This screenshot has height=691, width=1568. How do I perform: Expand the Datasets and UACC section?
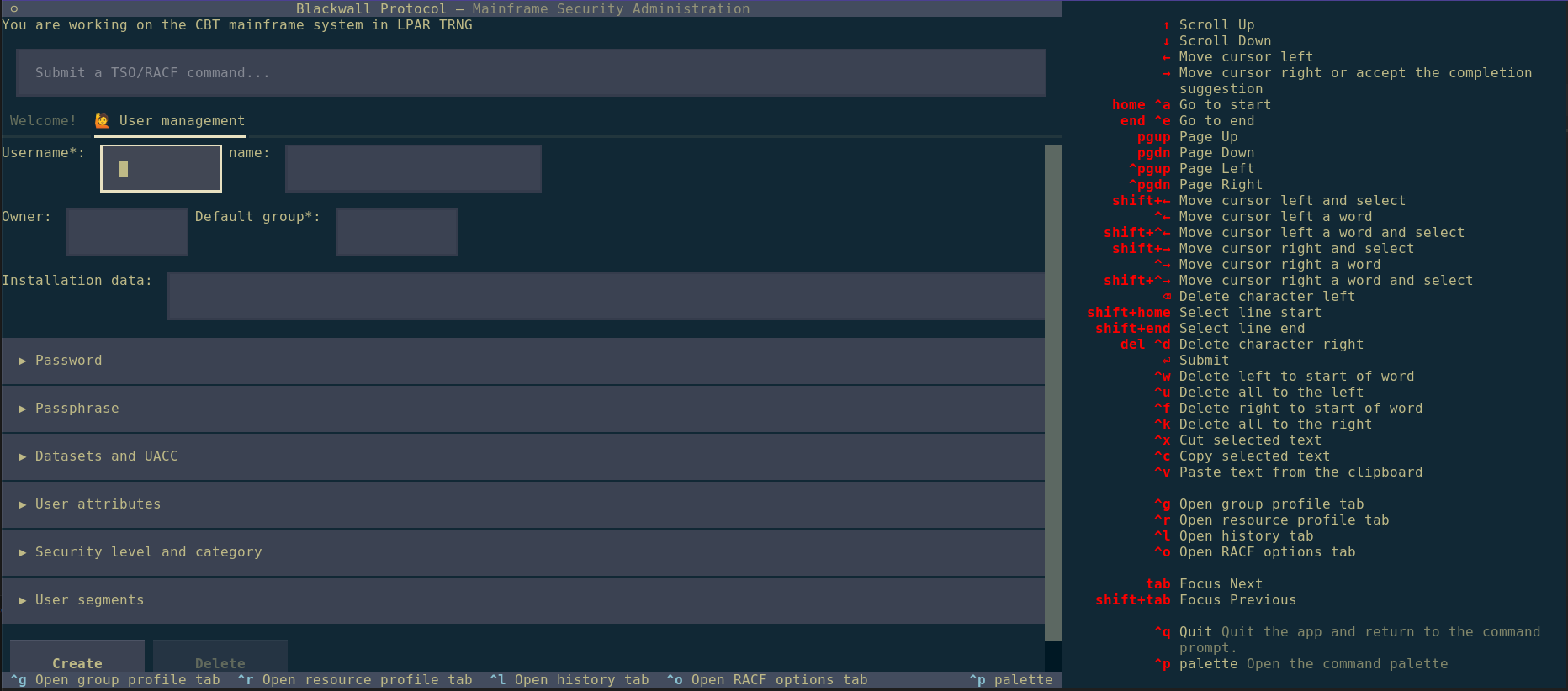522,456
